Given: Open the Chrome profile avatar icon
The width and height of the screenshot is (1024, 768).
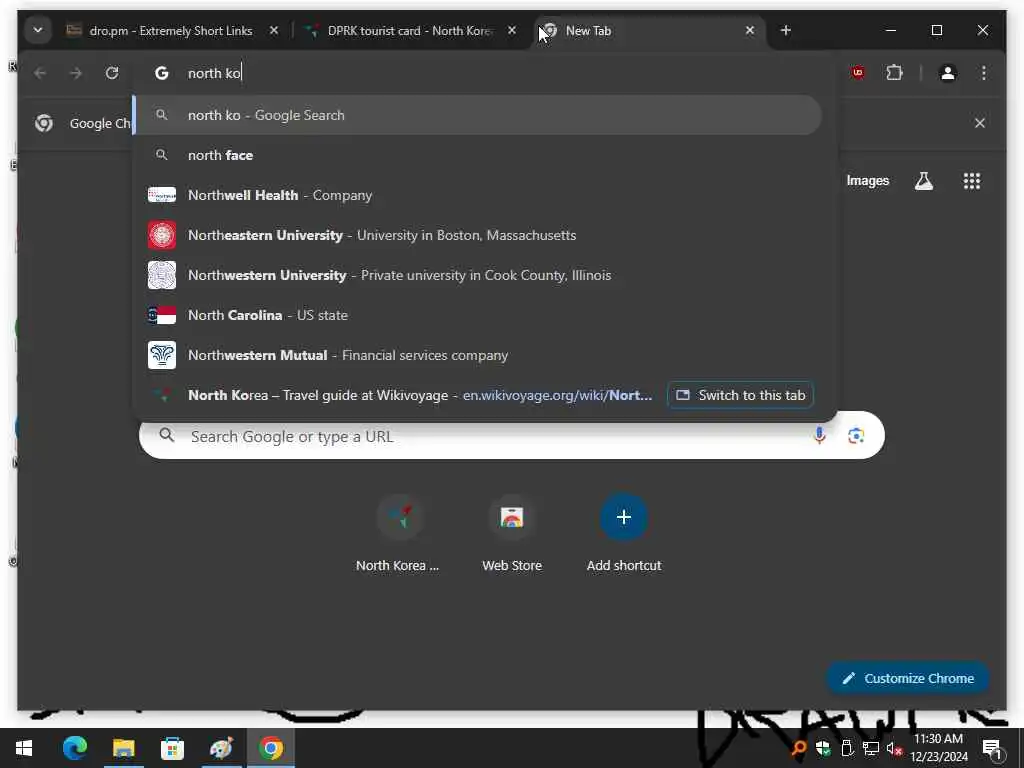Looking at the screenshot, I should (948, 73).
